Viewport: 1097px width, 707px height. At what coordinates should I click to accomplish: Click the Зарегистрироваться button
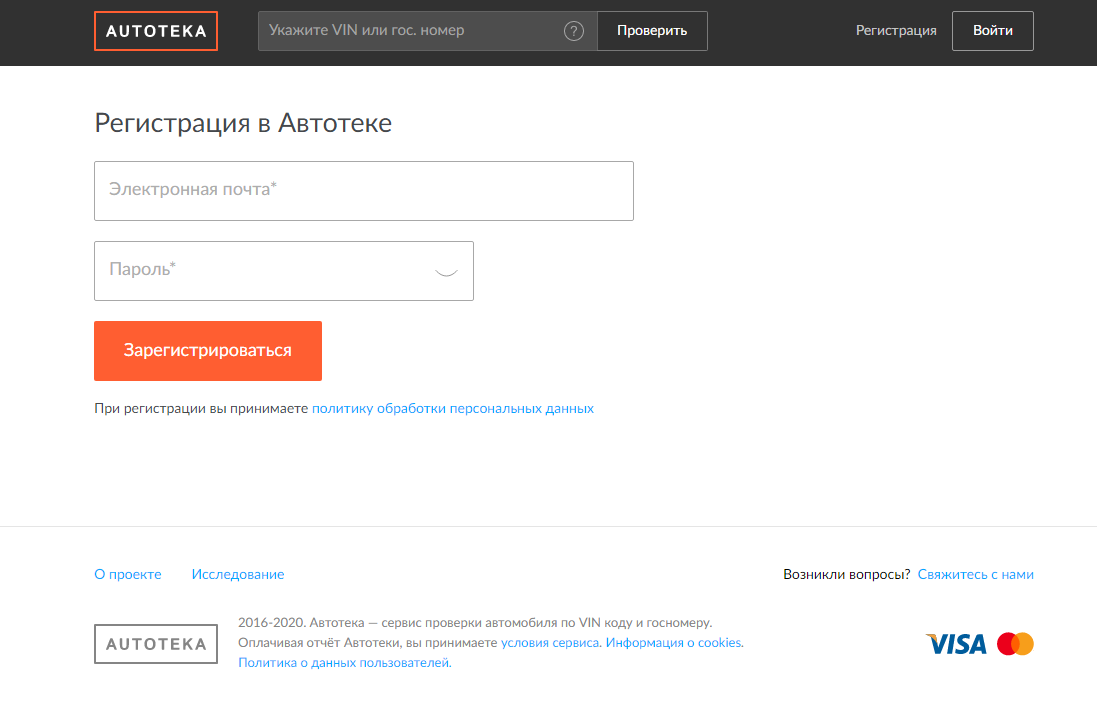(x=208, y=351)
